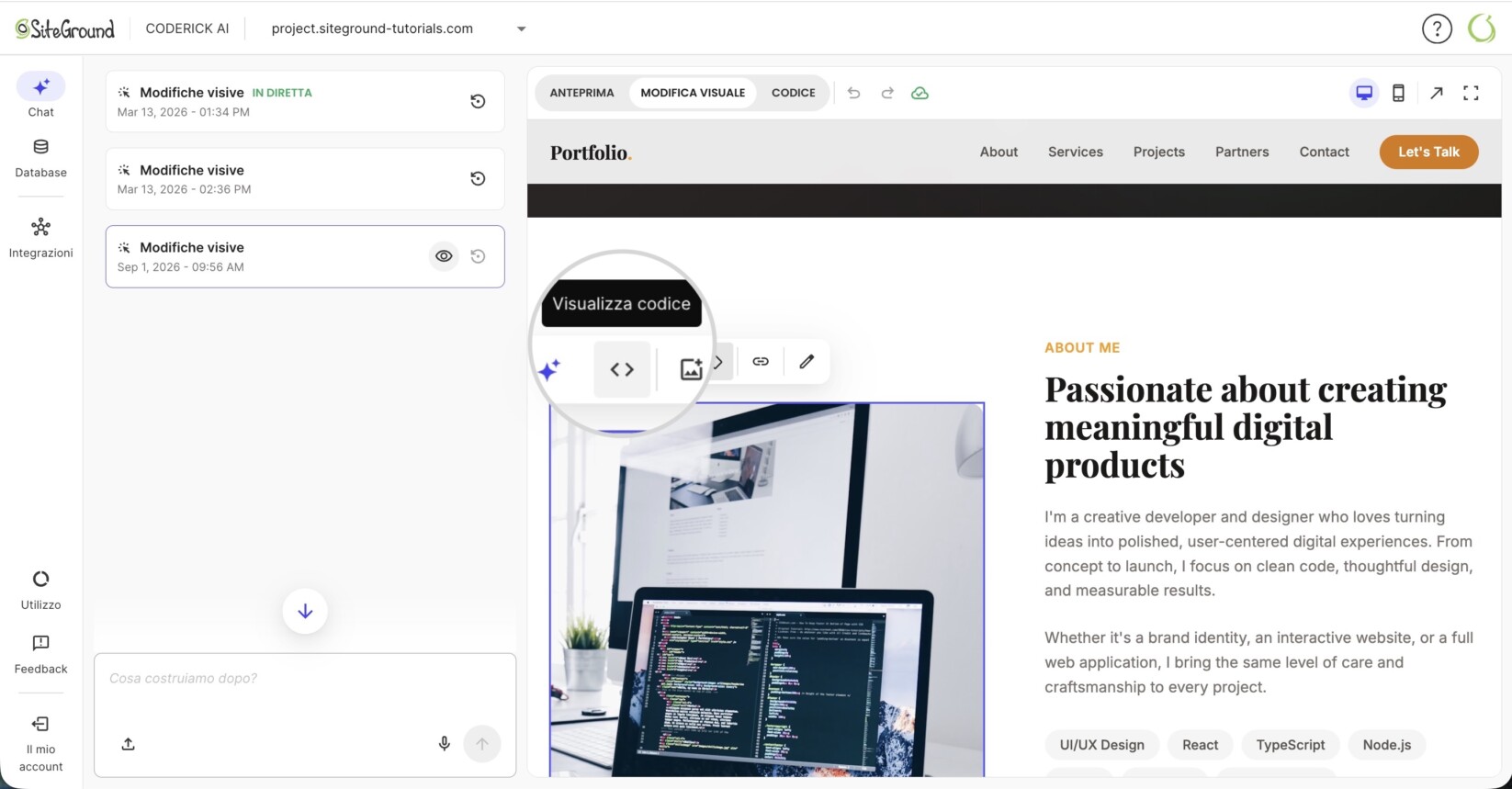1512x789 pixels.
Task: Switch to mobile preview mode
Action: 1398,93
